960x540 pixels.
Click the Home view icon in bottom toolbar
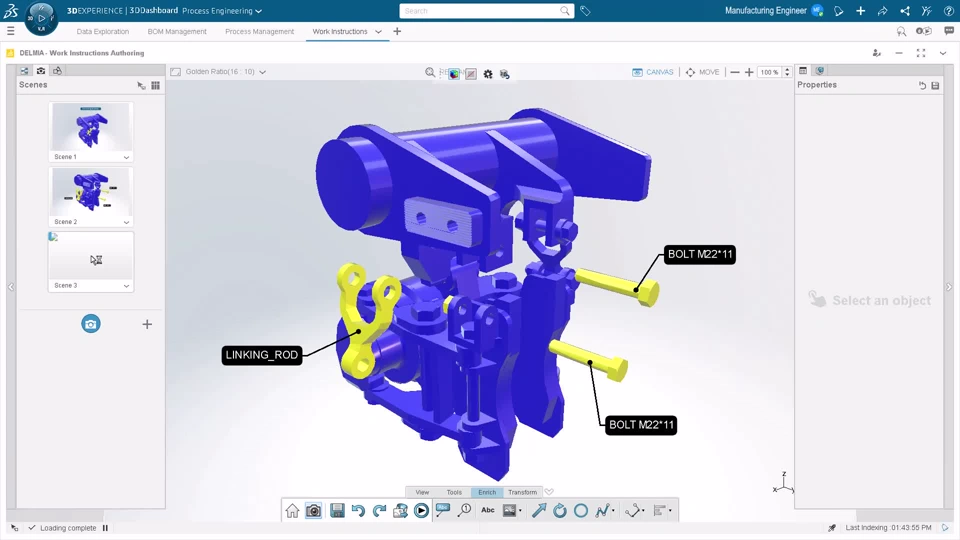coord(292,511)
